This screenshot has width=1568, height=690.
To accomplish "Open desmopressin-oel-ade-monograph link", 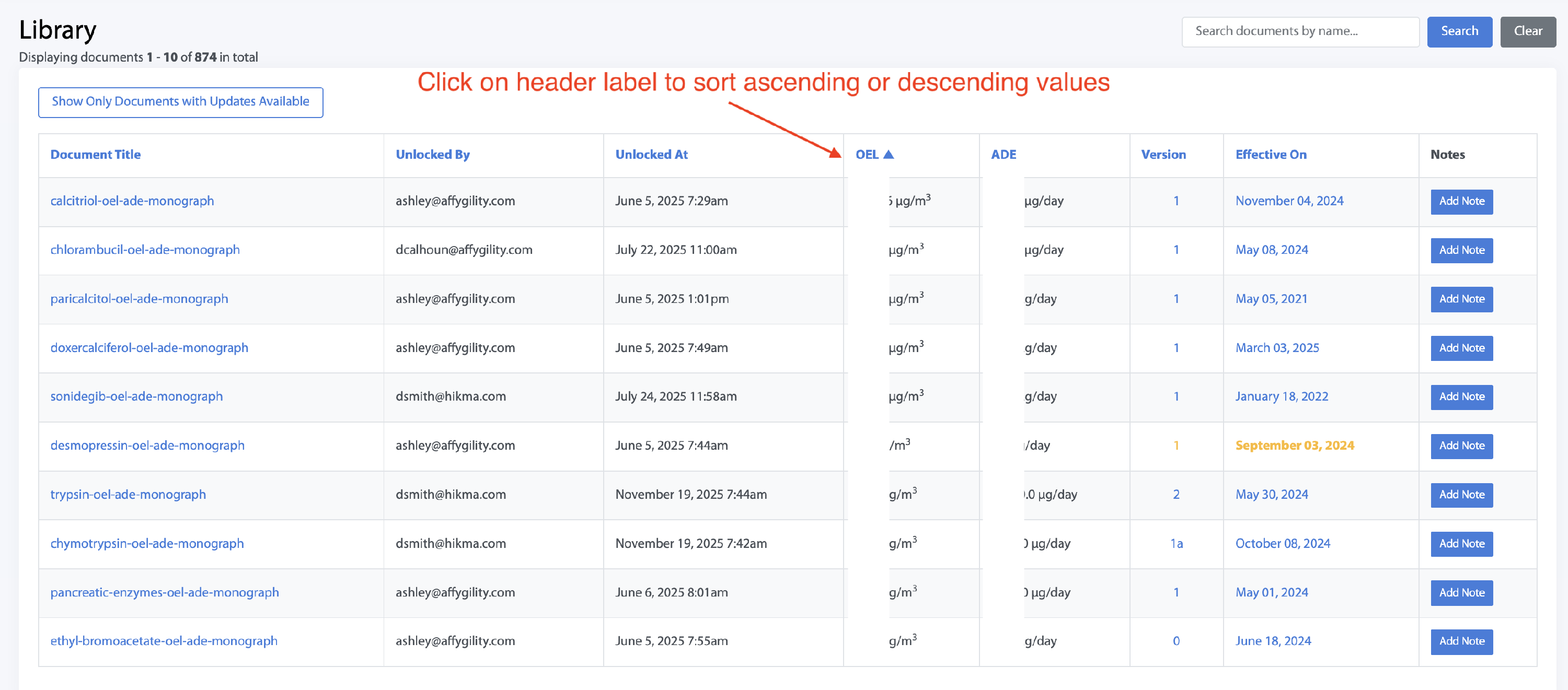I will [147, 446].
